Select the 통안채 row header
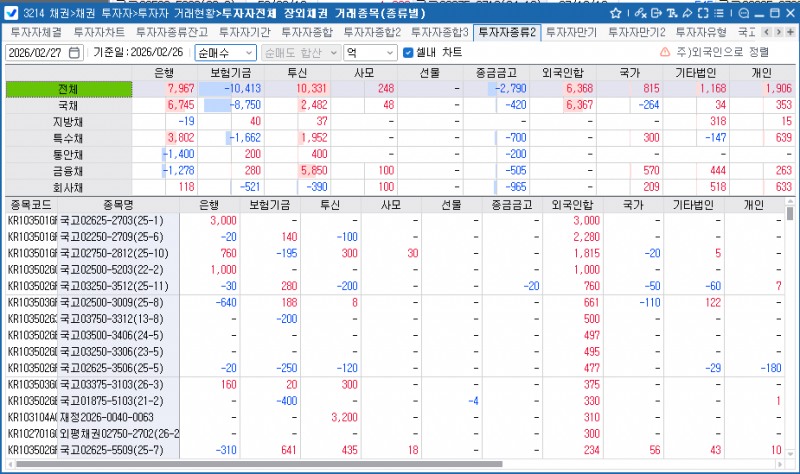The height and width of the screenshot is (474, 800). coord(68,155)
